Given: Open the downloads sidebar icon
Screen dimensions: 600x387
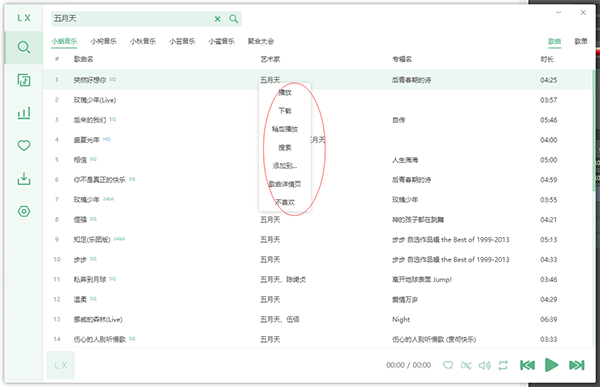Looking at the screenshot, I should pyautogui.click(x=24, y=179).
